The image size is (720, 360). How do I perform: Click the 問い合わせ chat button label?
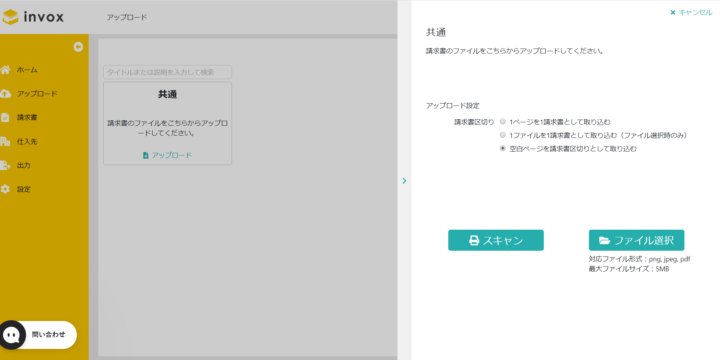[48, 334]
